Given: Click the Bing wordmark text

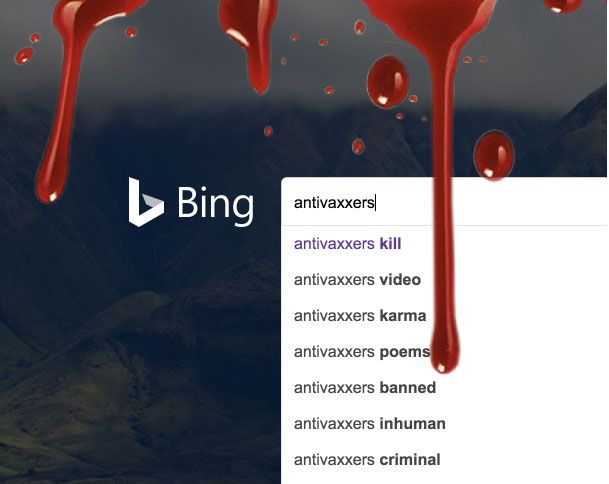Looking at the screenshot, I should [x=216, y=205].
